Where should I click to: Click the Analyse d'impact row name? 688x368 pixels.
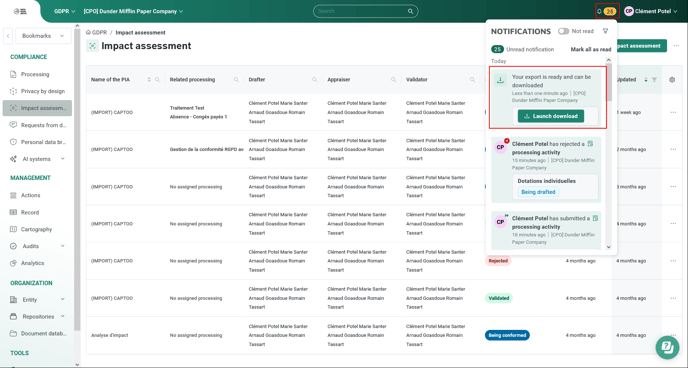(109, 335)
